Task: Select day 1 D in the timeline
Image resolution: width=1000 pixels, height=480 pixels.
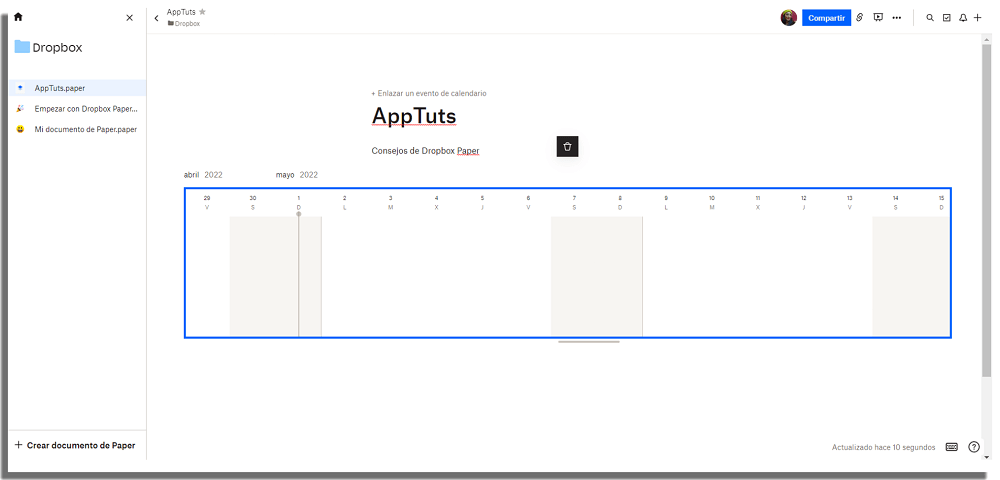Action: tap(298, 203)
